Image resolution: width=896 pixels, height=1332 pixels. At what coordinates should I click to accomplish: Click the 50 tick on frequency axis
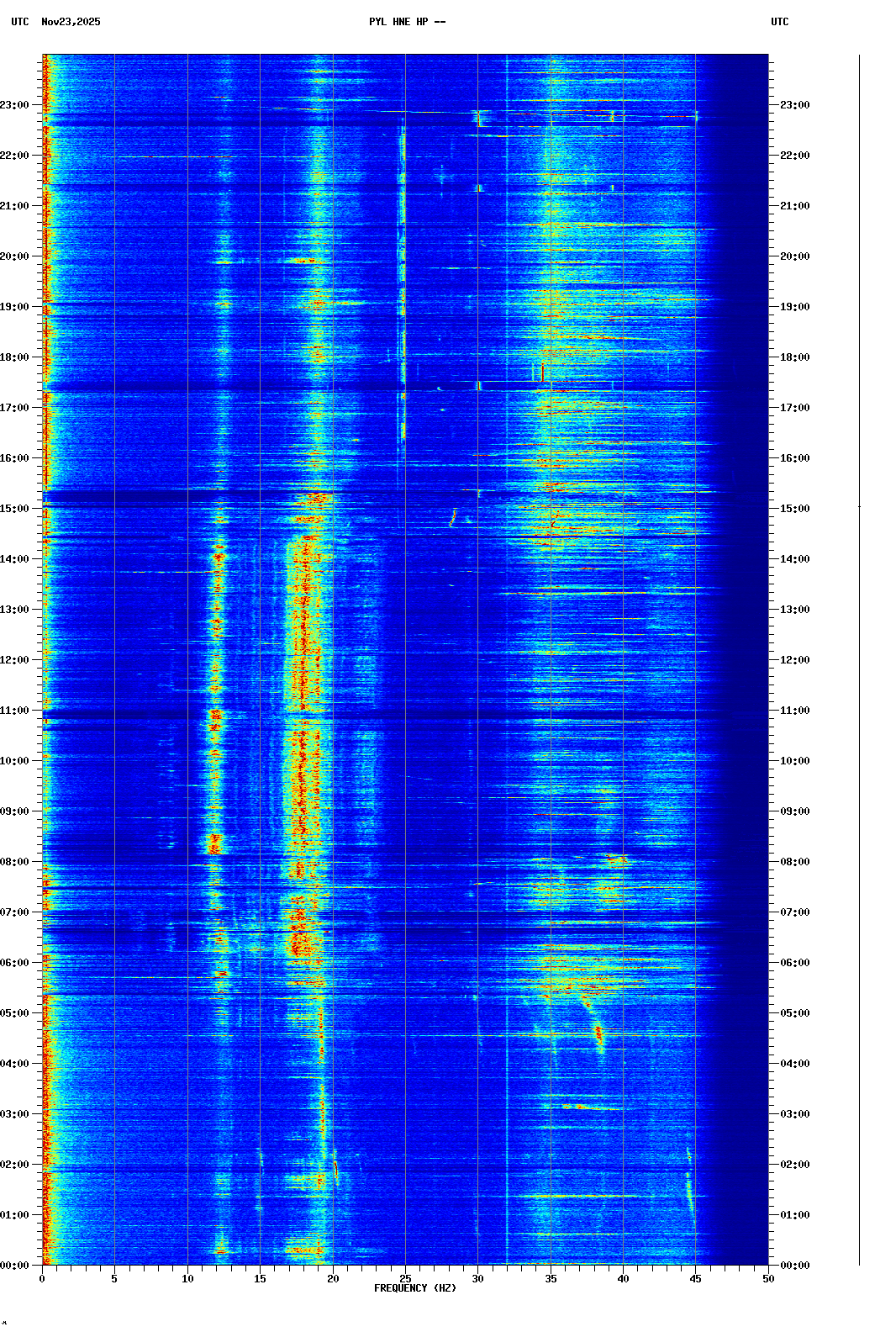(x=768, y=1279)
